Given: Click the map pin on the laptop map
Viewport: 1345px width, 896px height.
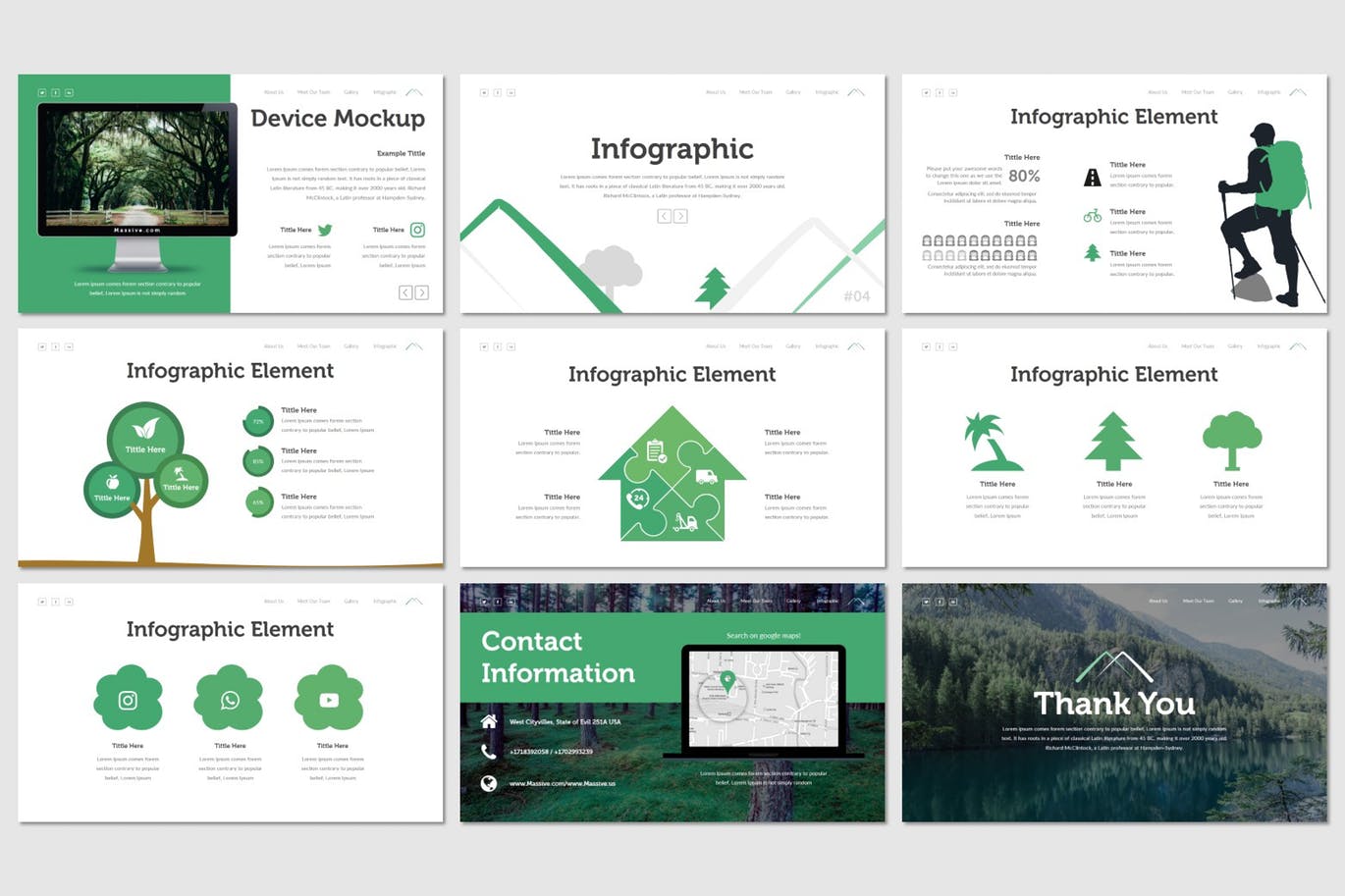Looking at the screenshot, I should point(727,679).
